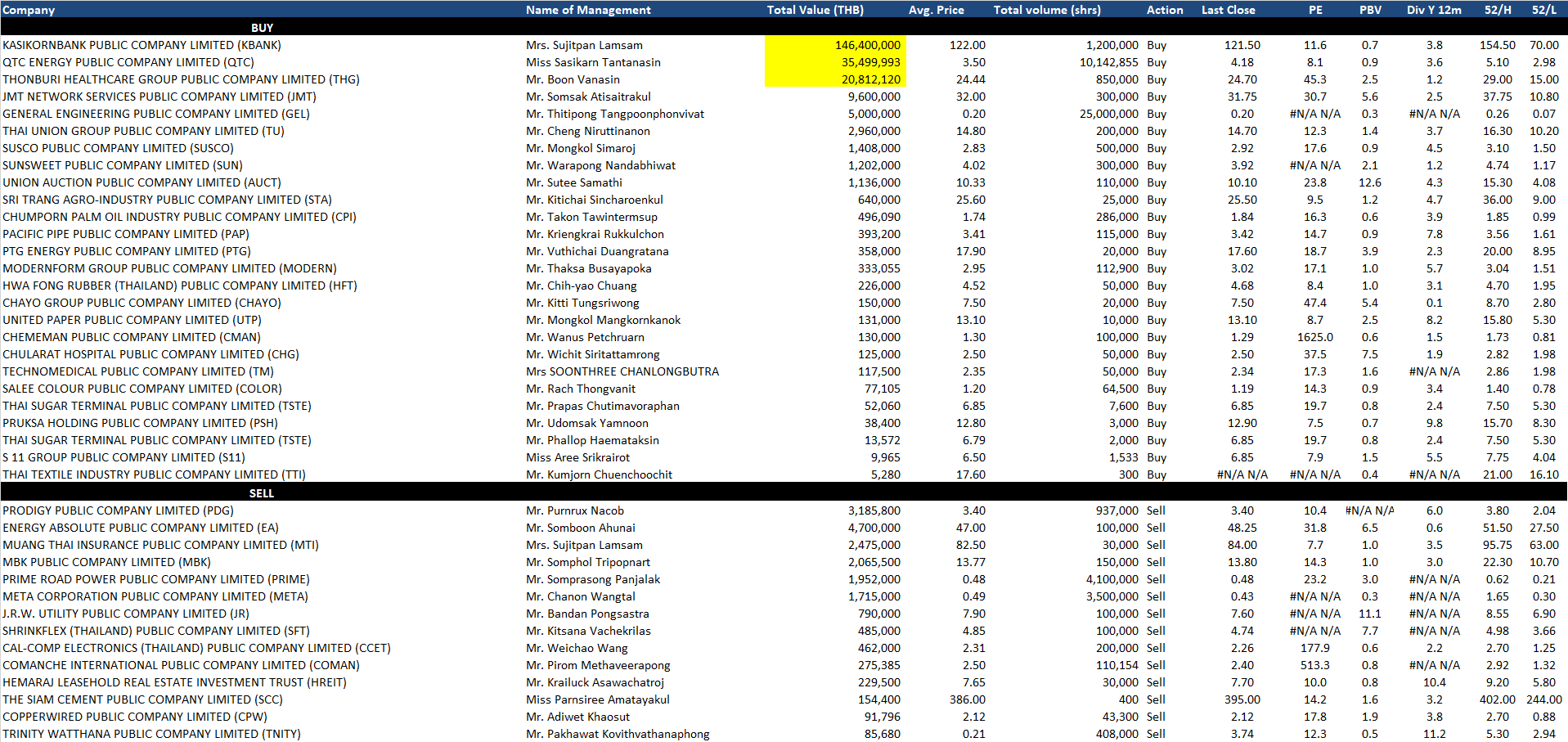Screen dimensions: 1568x742
Task: Select the ENERGY ABSOLUTE (EA) company cell
Action: (141, 528)
